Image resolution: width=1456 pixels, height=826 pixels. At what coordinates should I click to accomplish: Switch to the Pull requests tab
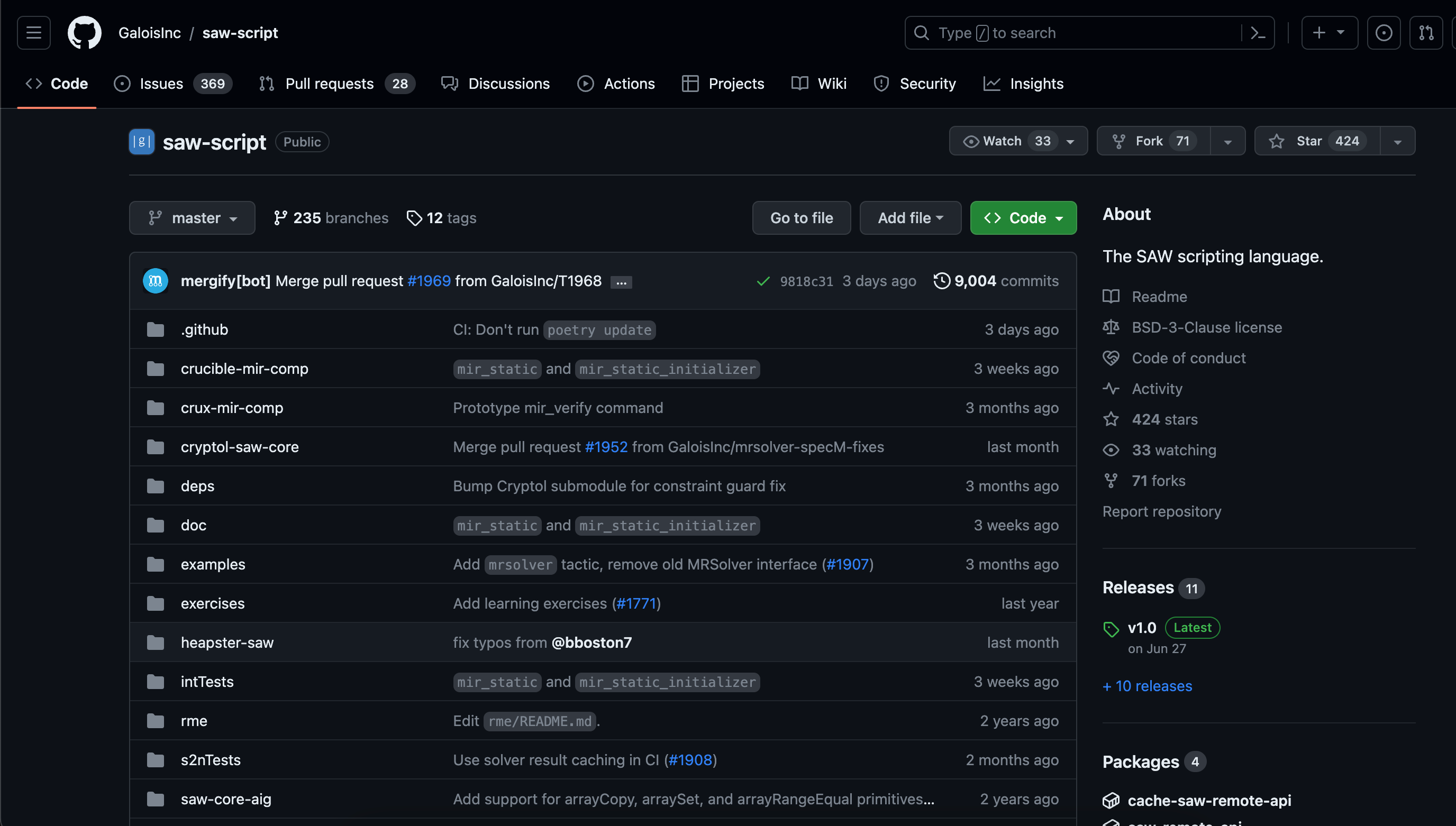329,84
